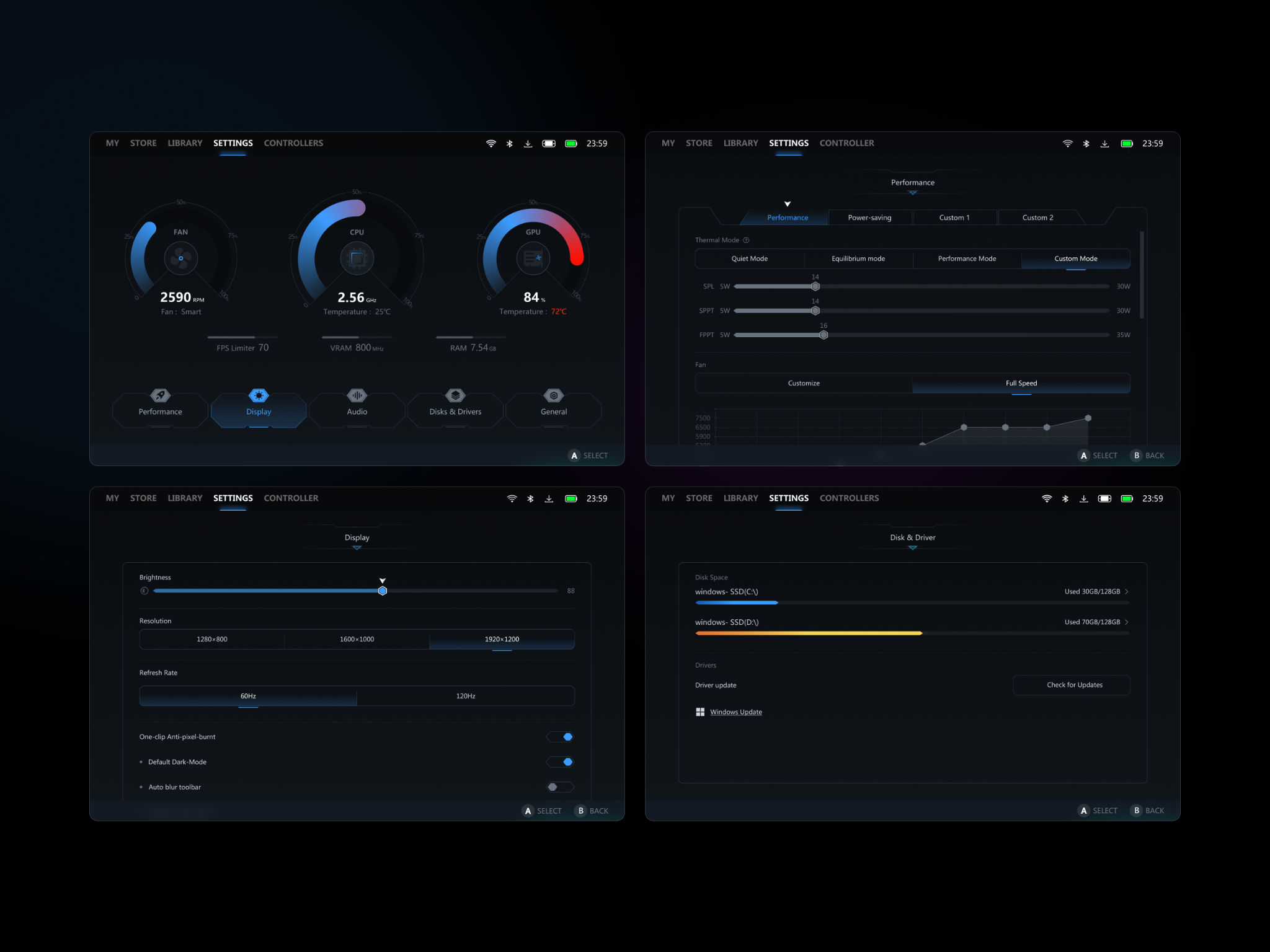The height and width of the screenshot is (952, 1270).
Task: Click the Display gear icon
Action: click(x=259, y=395)
